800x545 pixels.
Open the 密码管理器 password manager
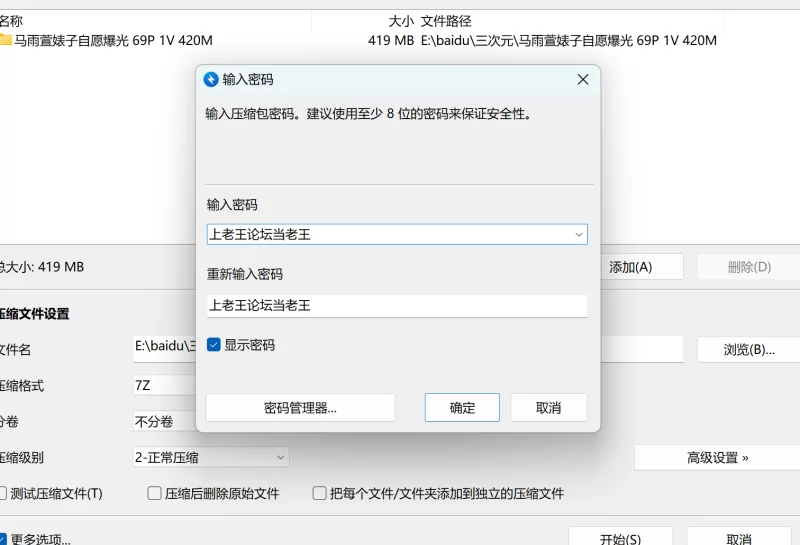pos(300,408)
